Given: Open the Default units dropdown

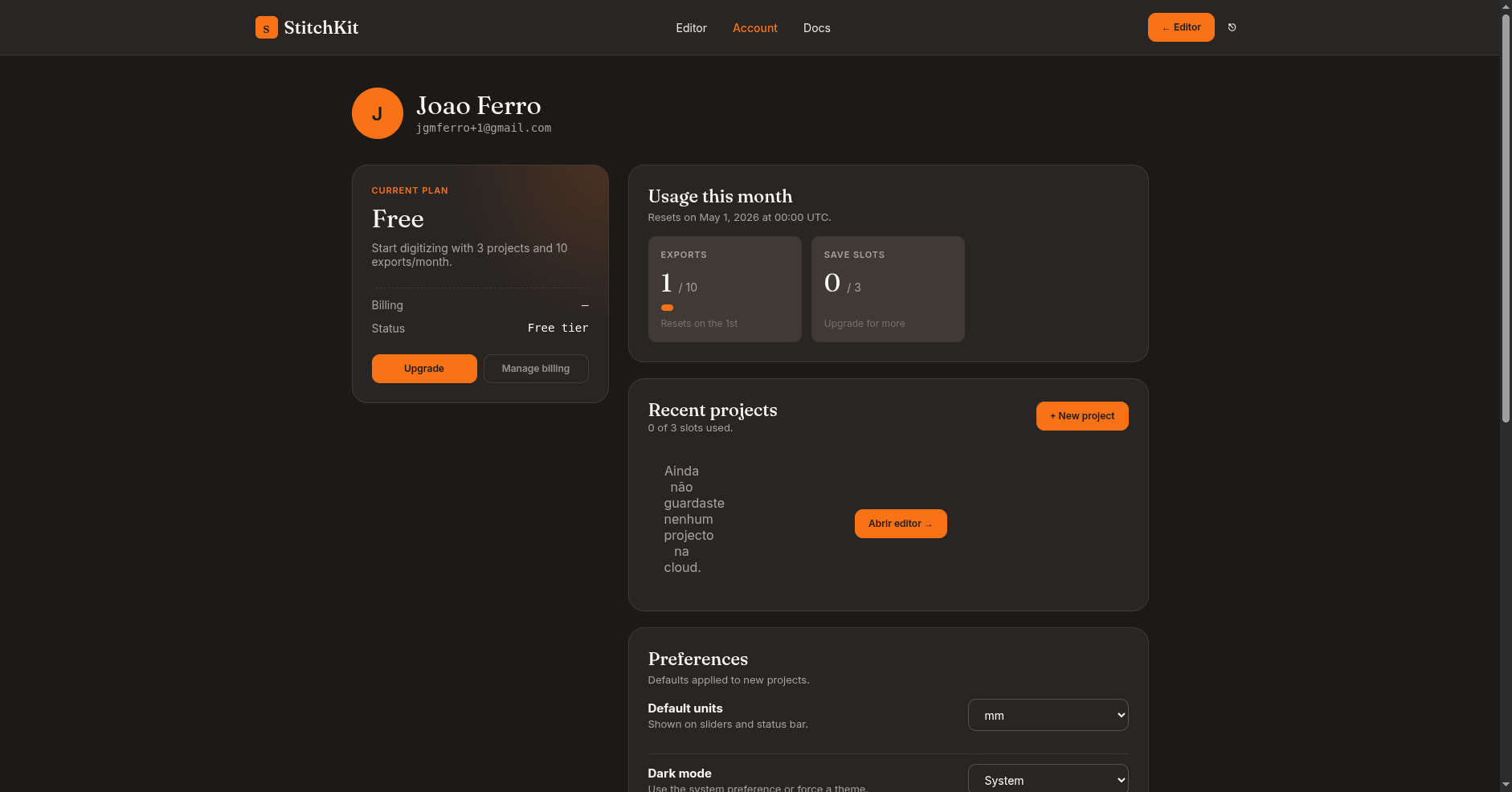Looking at the screenshot, I should pyautogui.click(x=1048, y=715).
